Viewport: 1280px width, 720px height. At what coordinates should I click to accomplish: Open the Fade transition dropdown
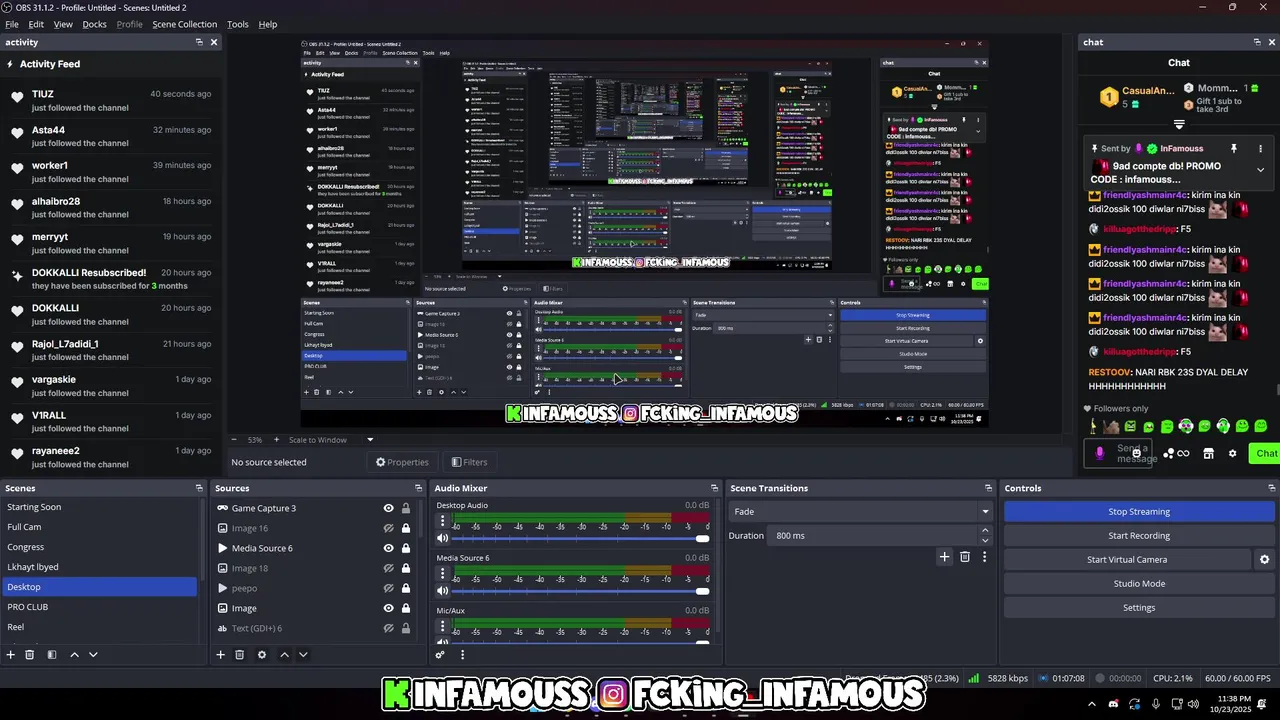pyautogui.click(x=861, y=511)
